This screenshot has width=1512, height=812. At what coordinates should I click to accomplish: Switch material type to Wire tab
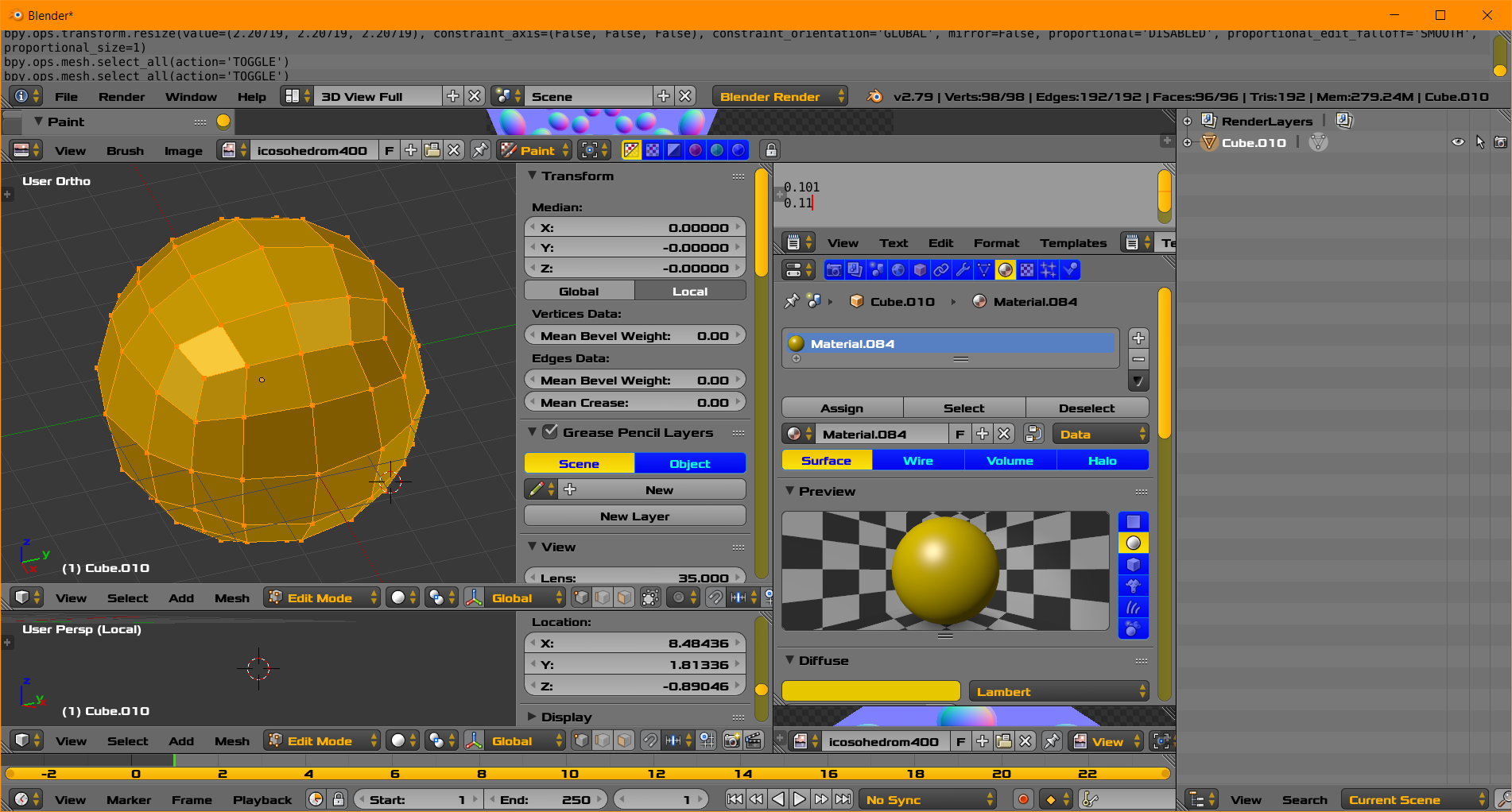pyautogui.click(x=918, y=460)
